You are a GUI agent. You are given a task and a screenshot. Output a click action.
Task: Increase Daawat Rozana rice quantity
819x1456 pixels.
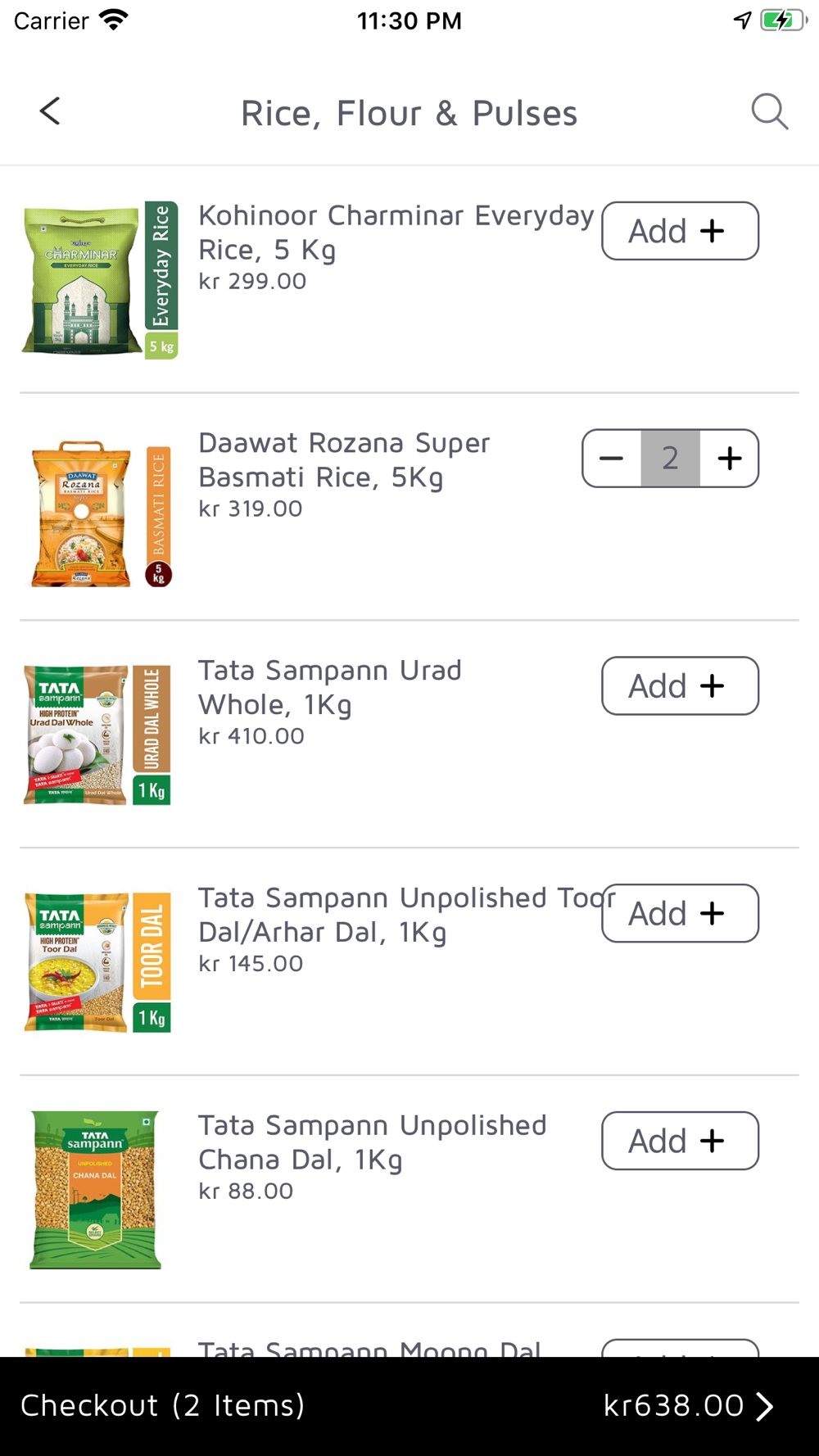(729, 459)
